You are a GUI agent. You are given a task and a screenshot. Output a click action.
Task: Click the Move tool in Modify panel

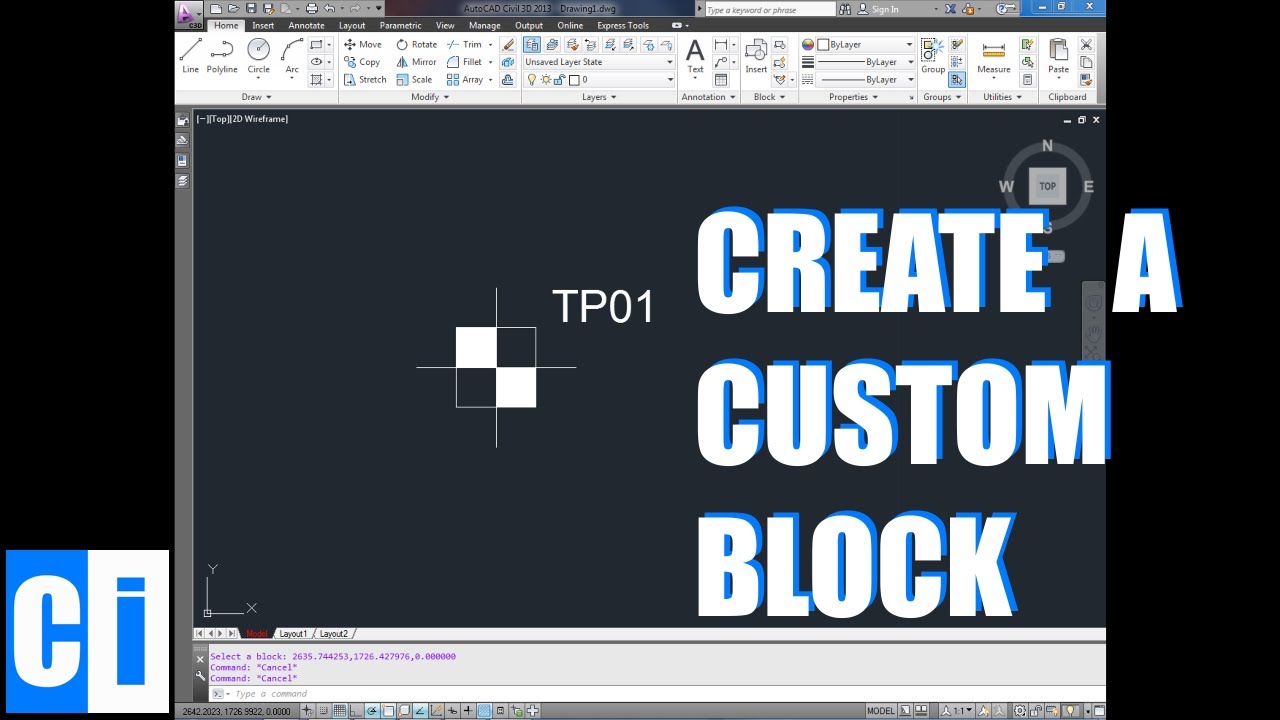(x=363, y=44)
